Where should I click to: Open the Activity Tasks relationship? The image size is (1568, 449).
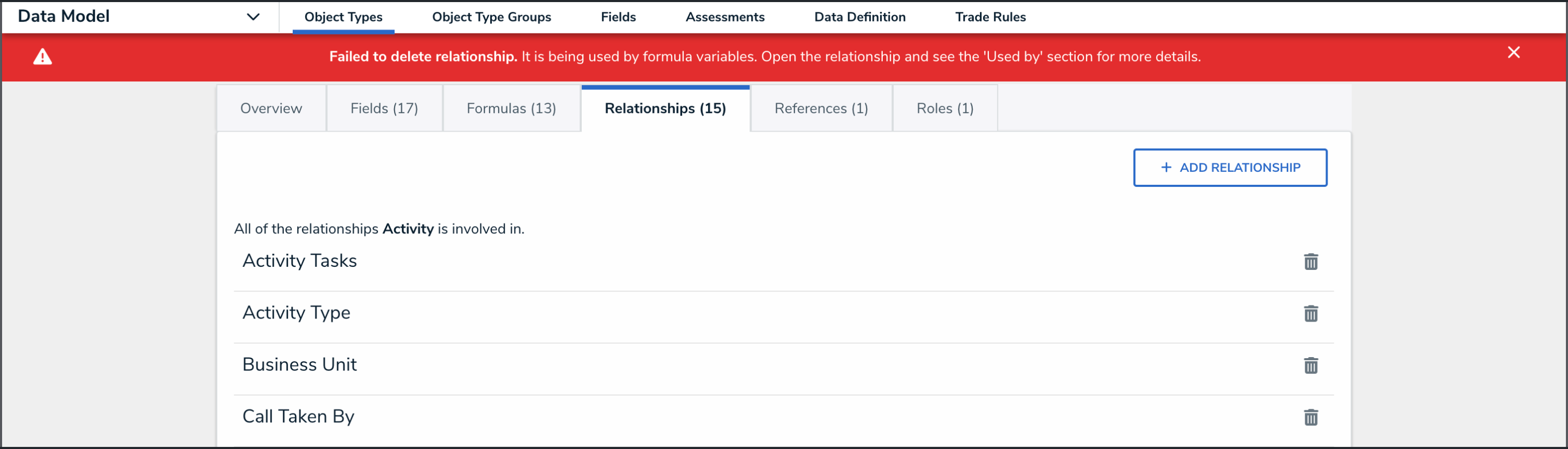(300, 261)
